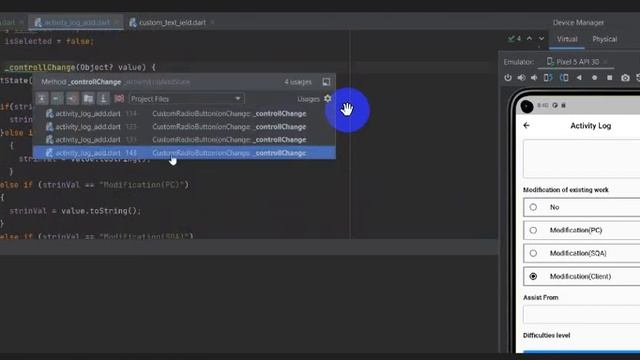Click the inspections checkmark with count 4
This screenshot has height=360, width=640.
coord(514,38)
